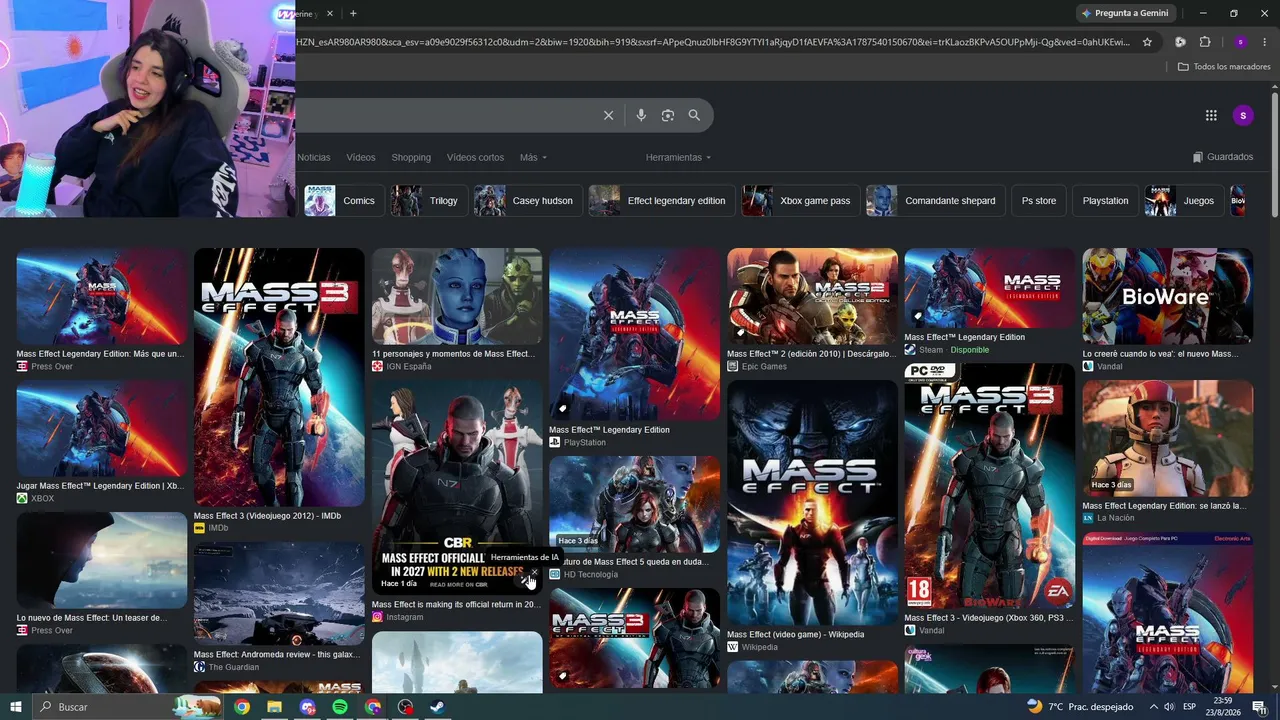Open the IGN España characters image
1280x720 pixels.
457,296
